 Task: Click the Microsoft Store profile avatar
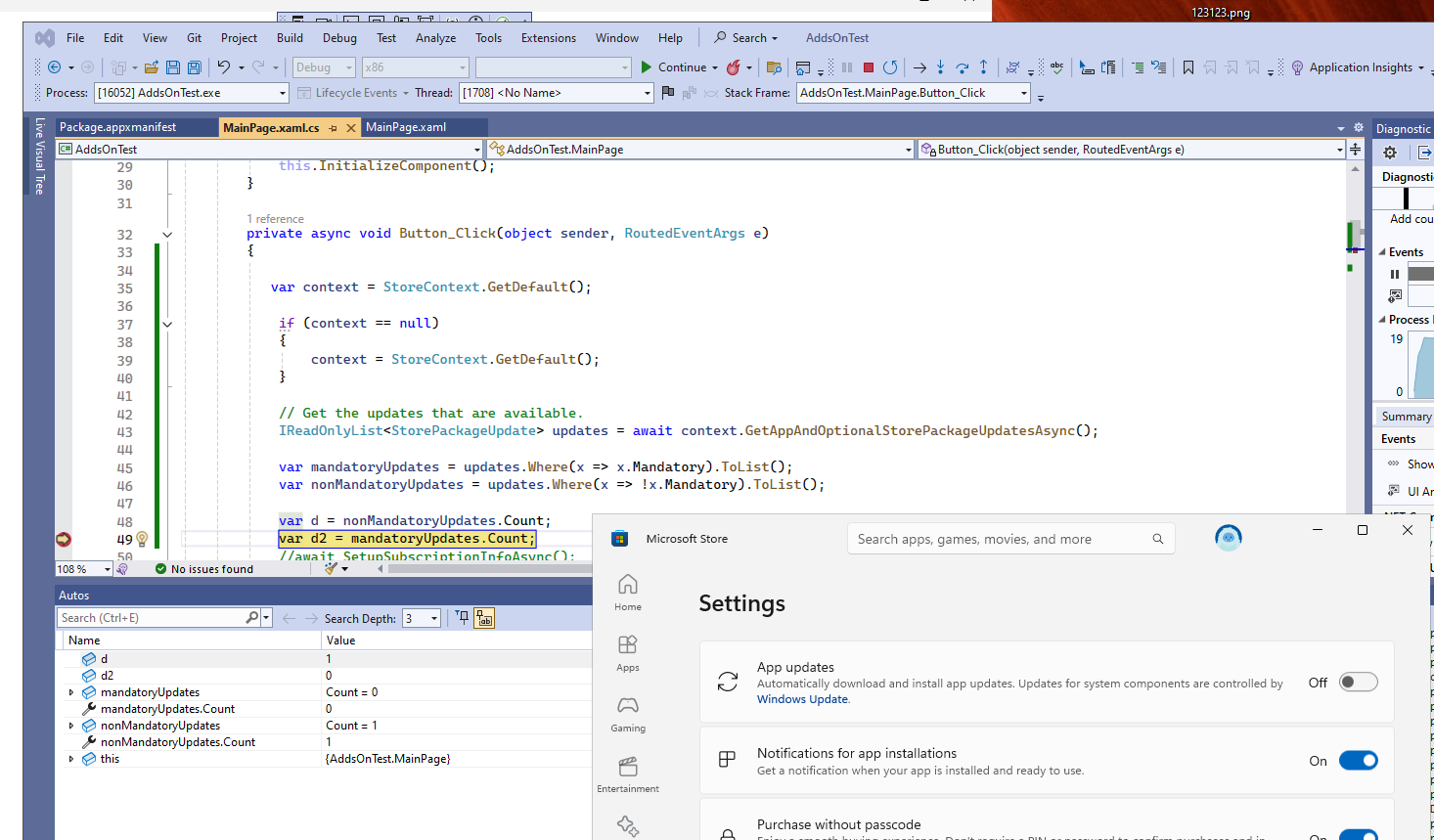(x=1229, y=538)
